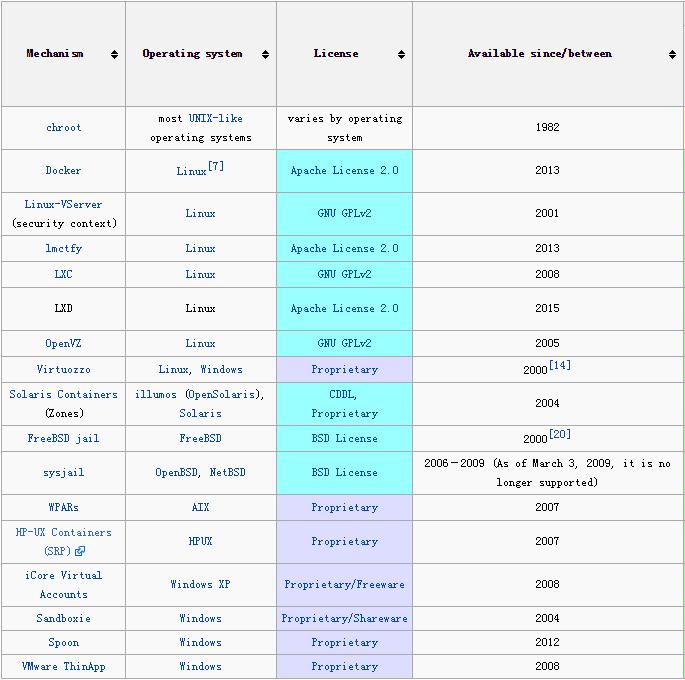Sort by Available since/between column arrows
685x680 pixels.
[672, 55]
